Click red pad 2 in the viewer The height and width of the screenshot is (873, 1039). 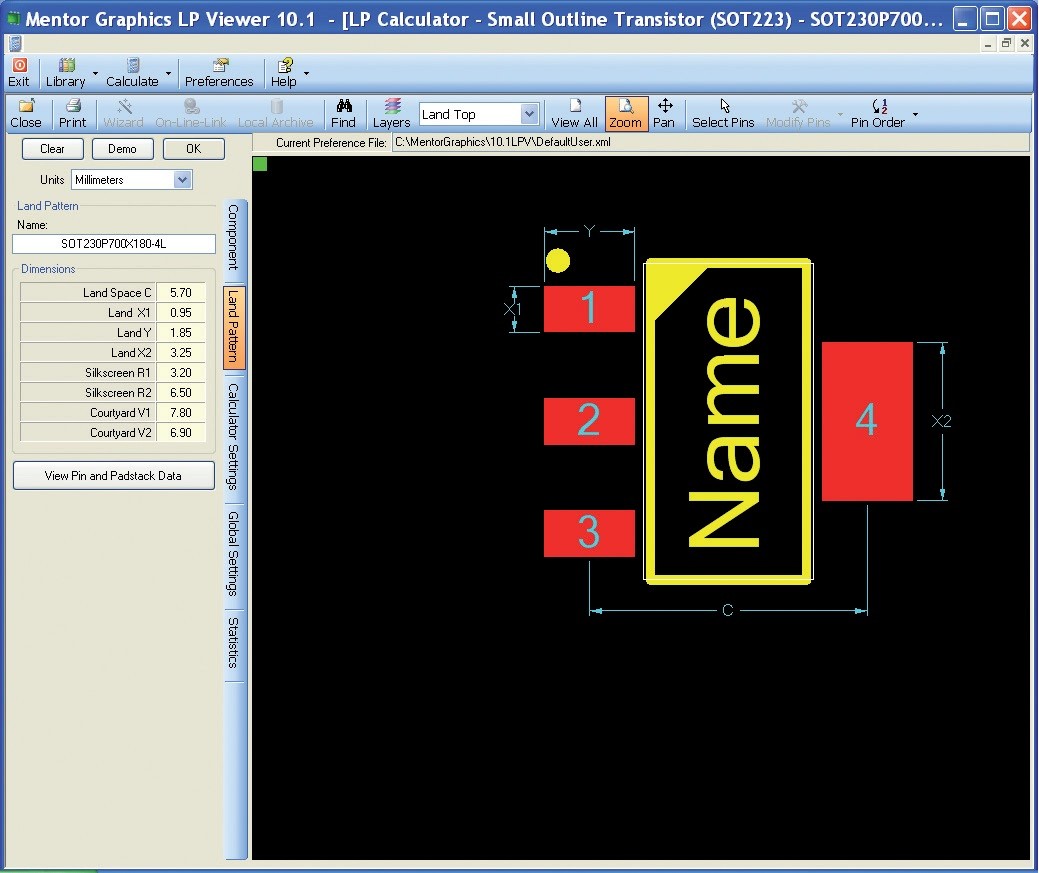pyautogui.click(x=589, y=421)
